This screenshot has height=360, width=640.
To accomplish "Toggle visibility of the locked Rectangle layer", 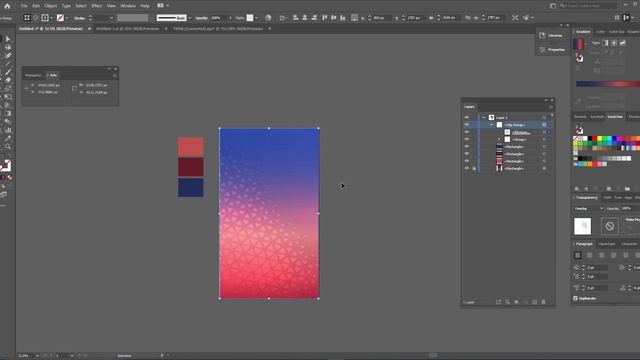I will (467, 168).
